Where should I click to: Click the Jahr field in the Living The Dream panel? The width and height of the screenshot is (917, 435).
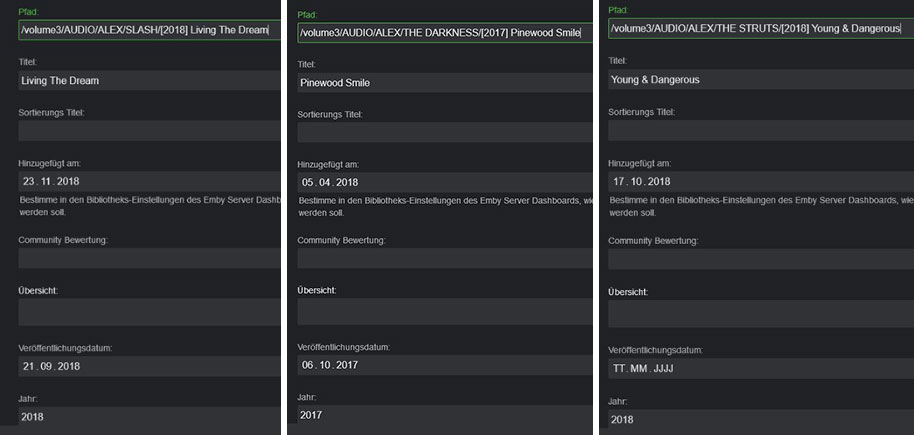(148, 416)
